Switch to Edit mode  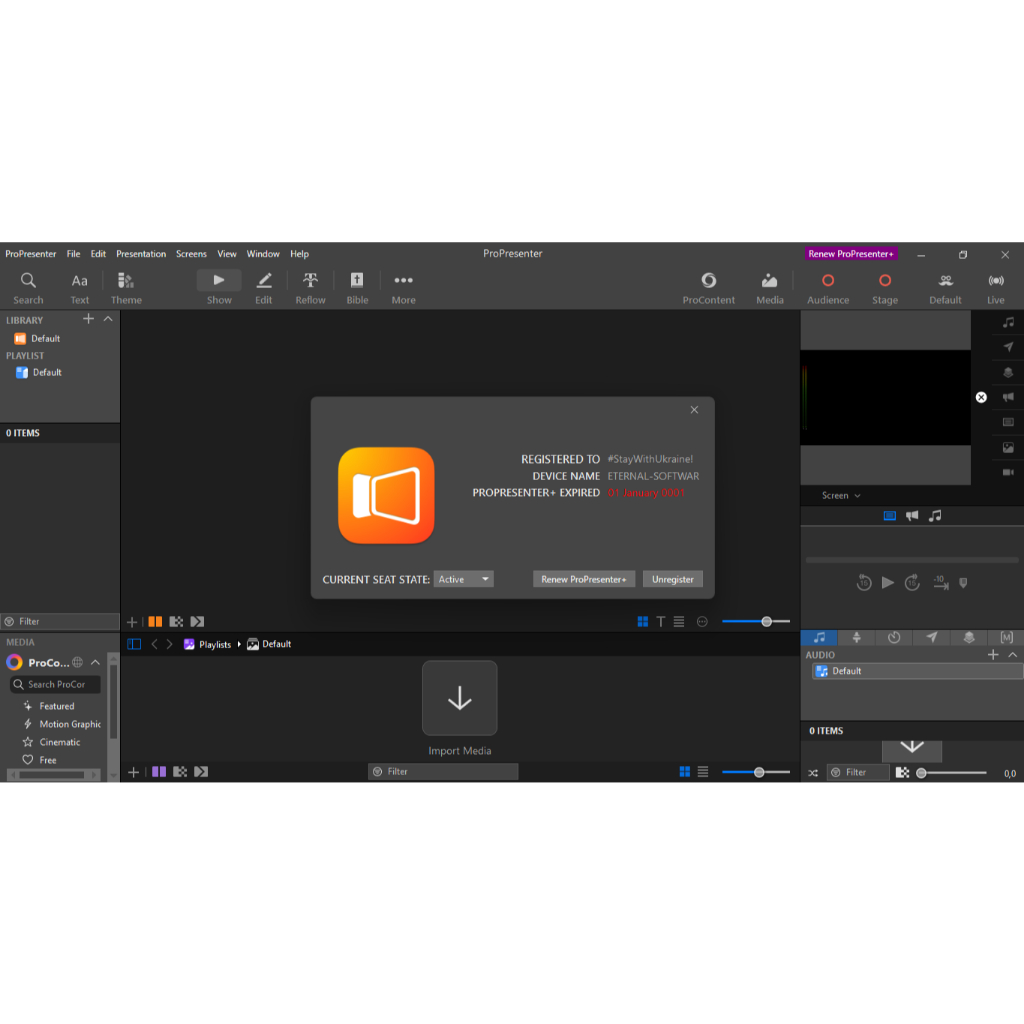264,288
